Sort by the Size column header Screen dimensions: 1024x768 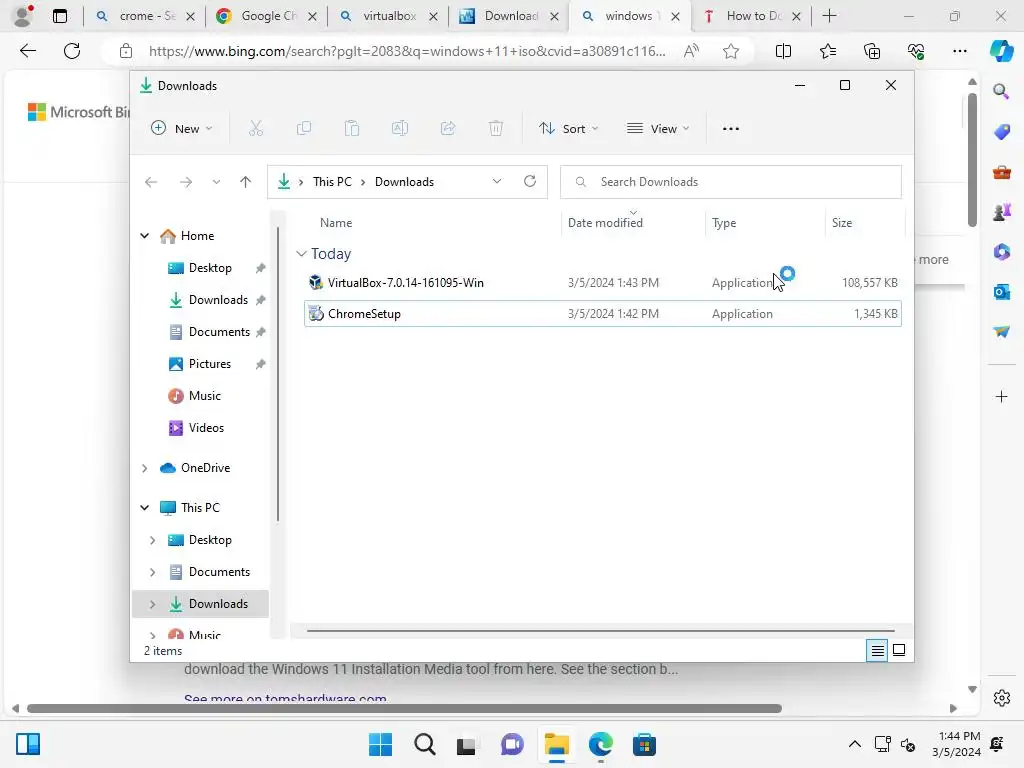[842, 223]
